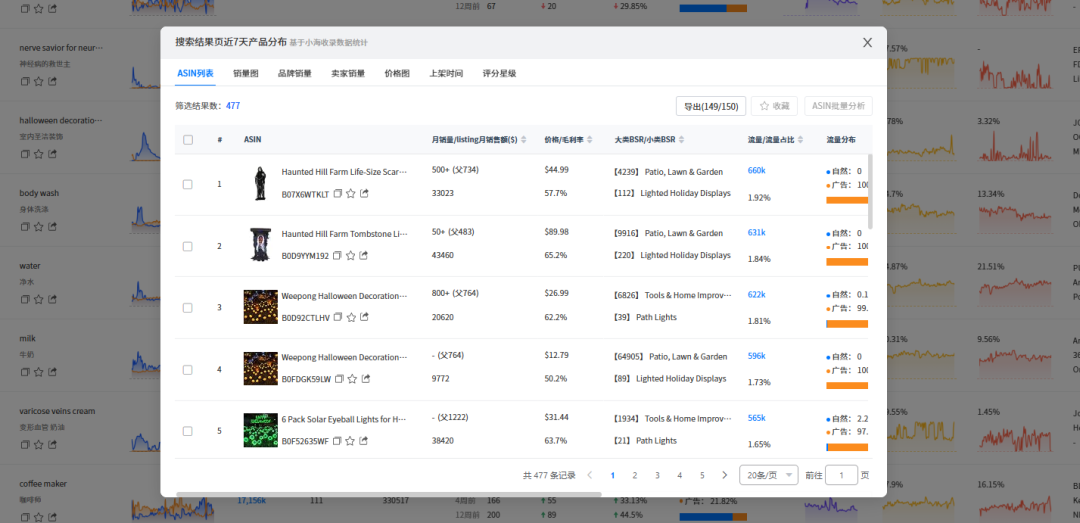Go to page 5 in pagination
This screenshot has width=1080, height=523.
pos(702,475)
